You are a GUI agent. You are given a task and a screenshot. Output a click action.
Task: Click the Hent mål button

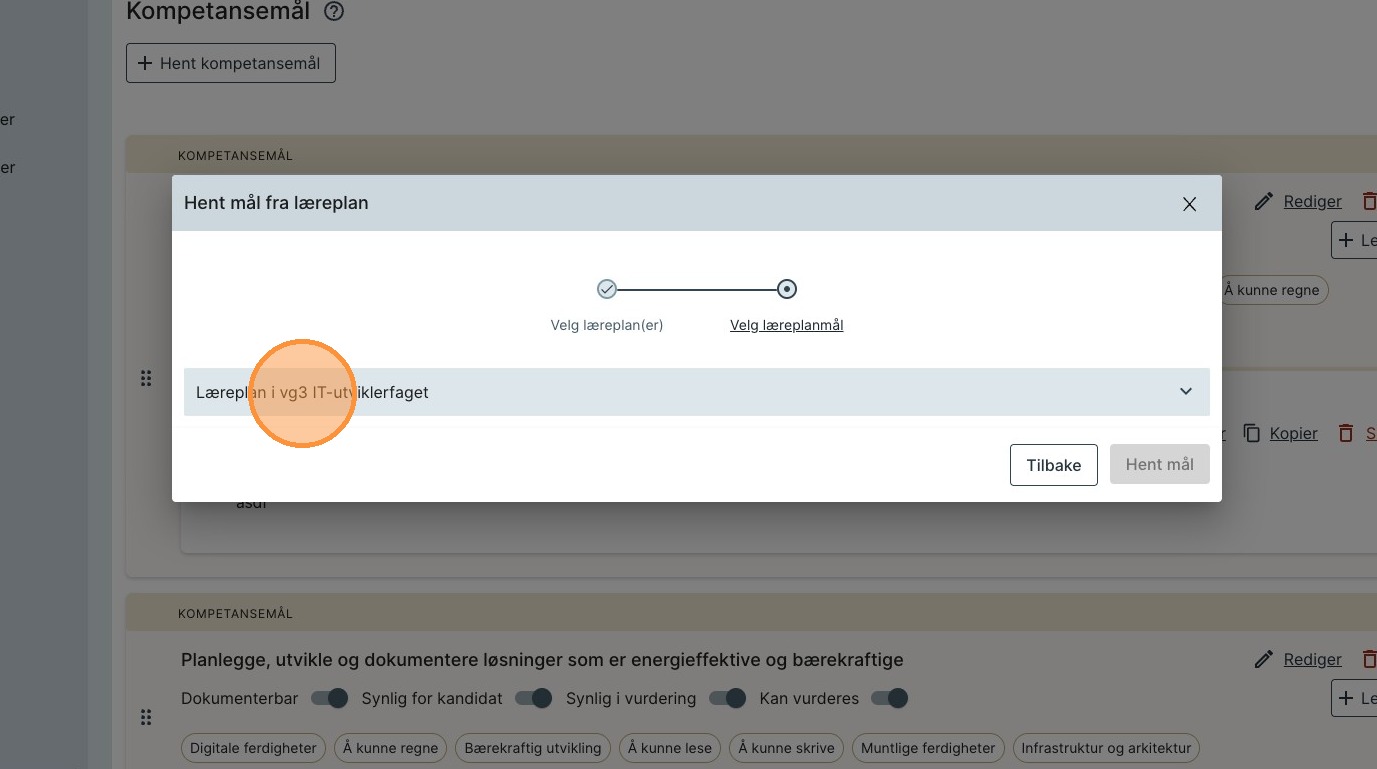(x=1159, y=465)
